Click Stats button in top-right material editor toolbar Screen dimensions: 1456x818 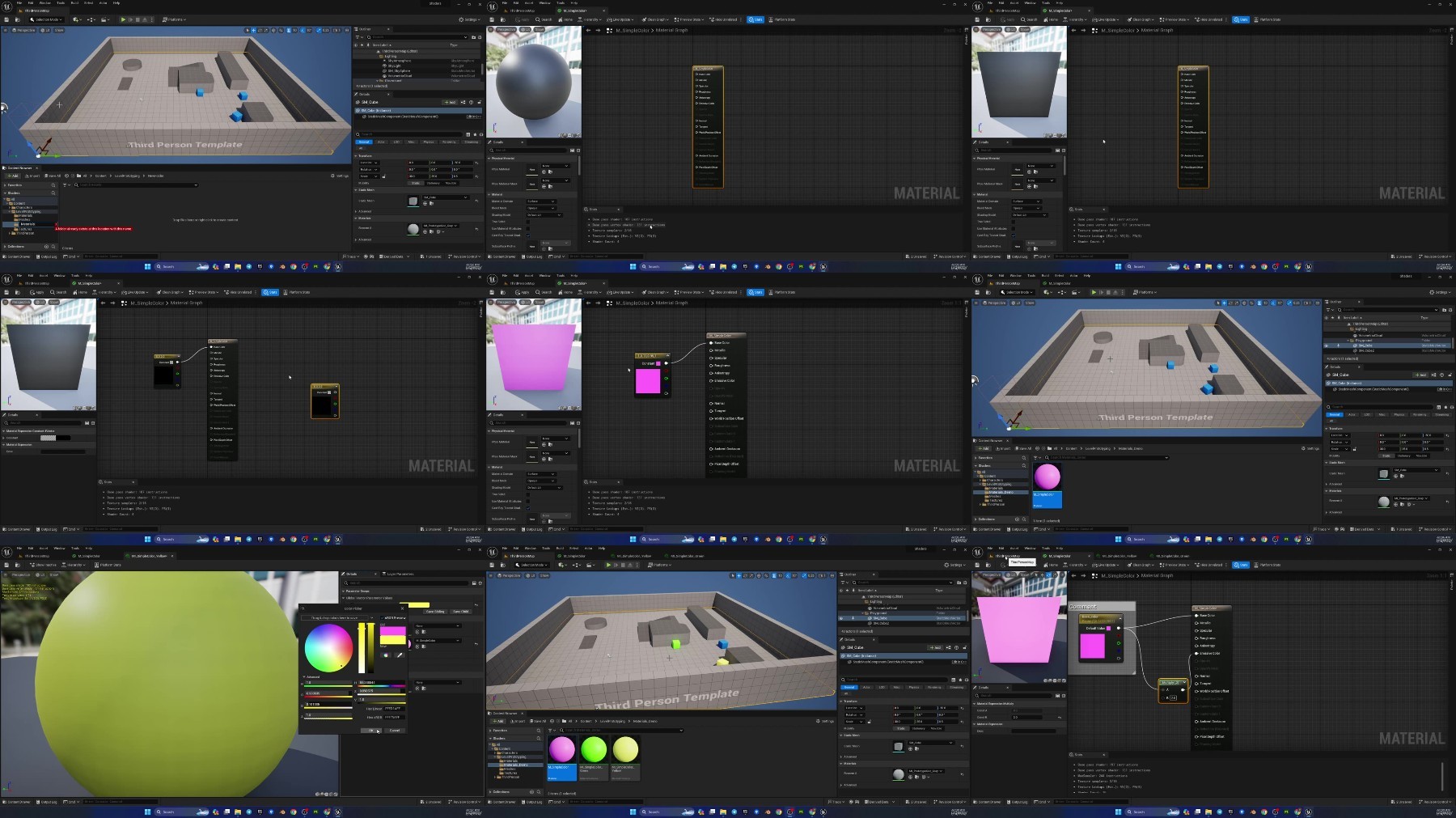pyautogui.click(x=1240, y=19)
